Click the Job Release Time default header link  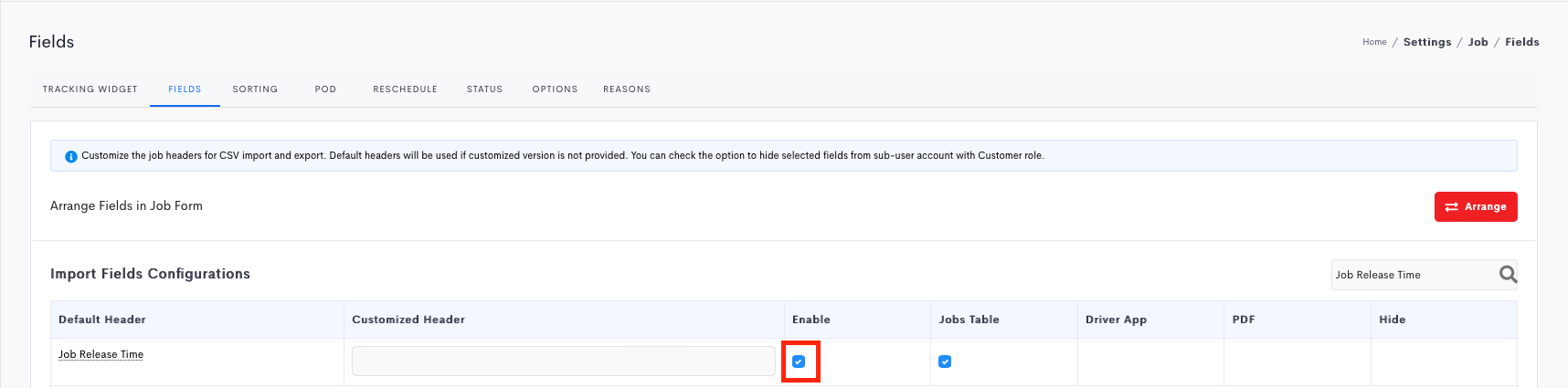click(x=101, y=354)
